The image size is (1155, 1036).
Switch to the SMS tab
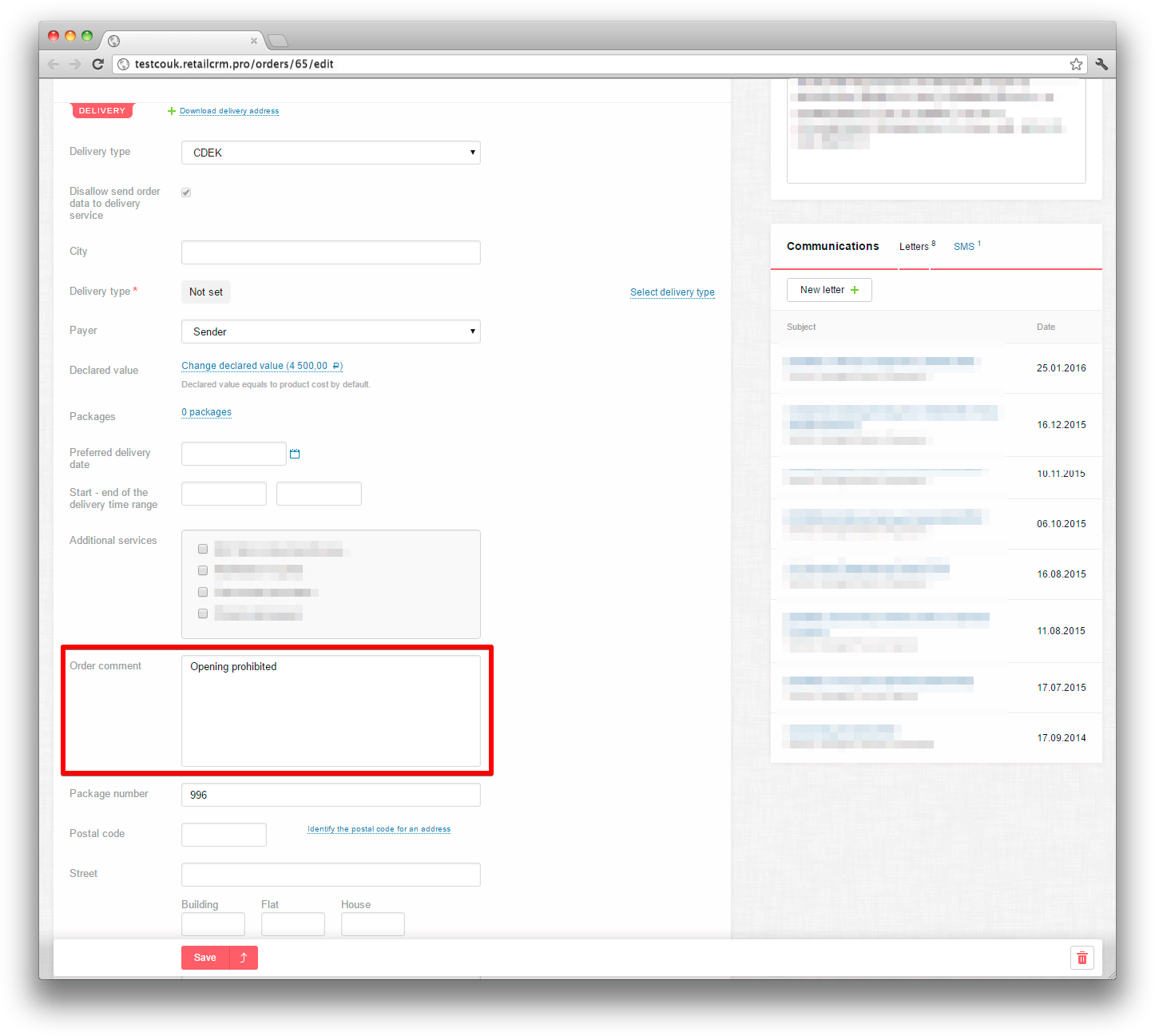click(966, 246)
